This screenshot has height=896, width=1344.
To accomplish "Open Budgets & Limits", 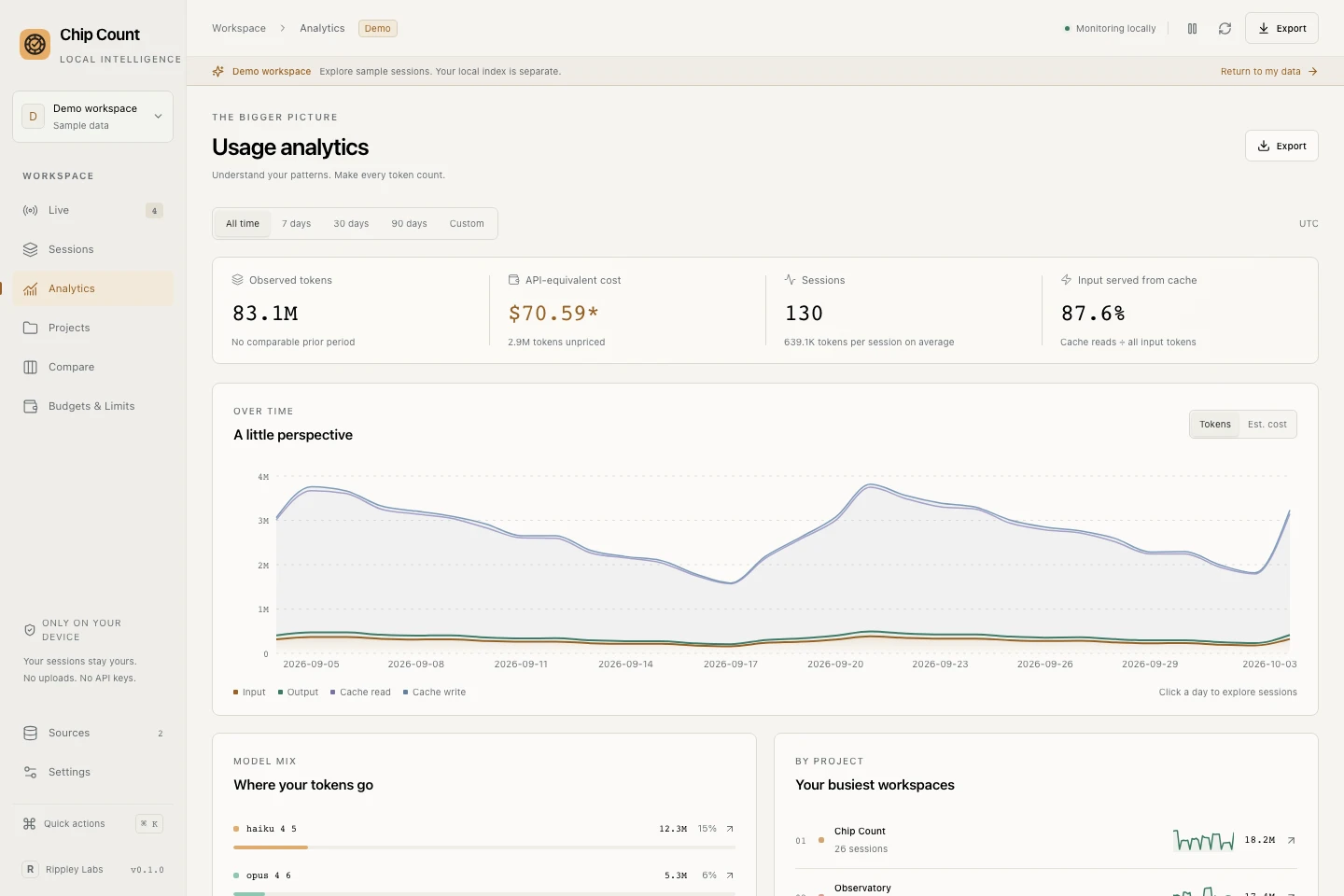I will (93, 406).
